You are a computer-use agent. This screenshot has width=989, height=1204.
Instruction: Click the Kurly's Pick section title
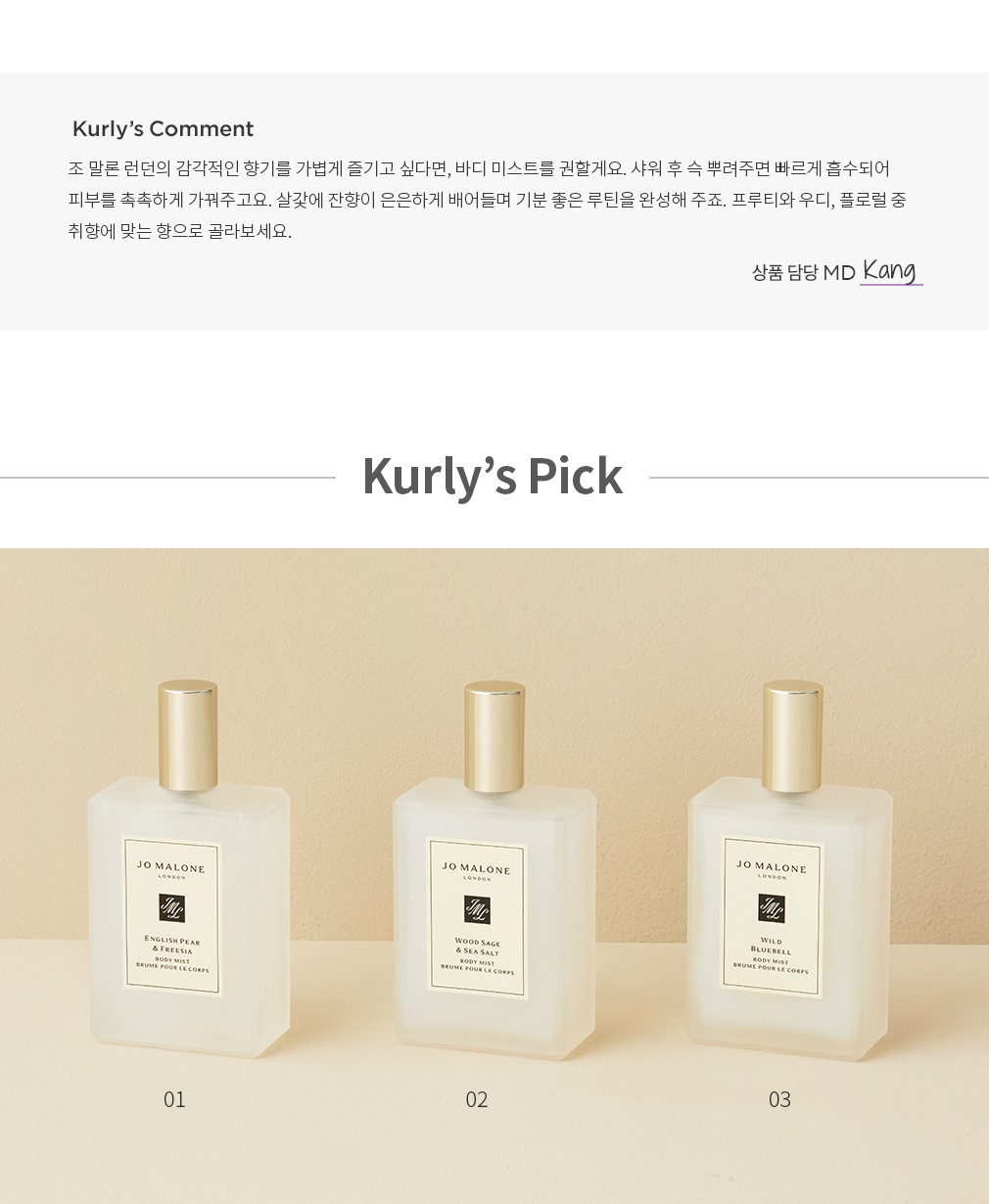tap(493, 477)
